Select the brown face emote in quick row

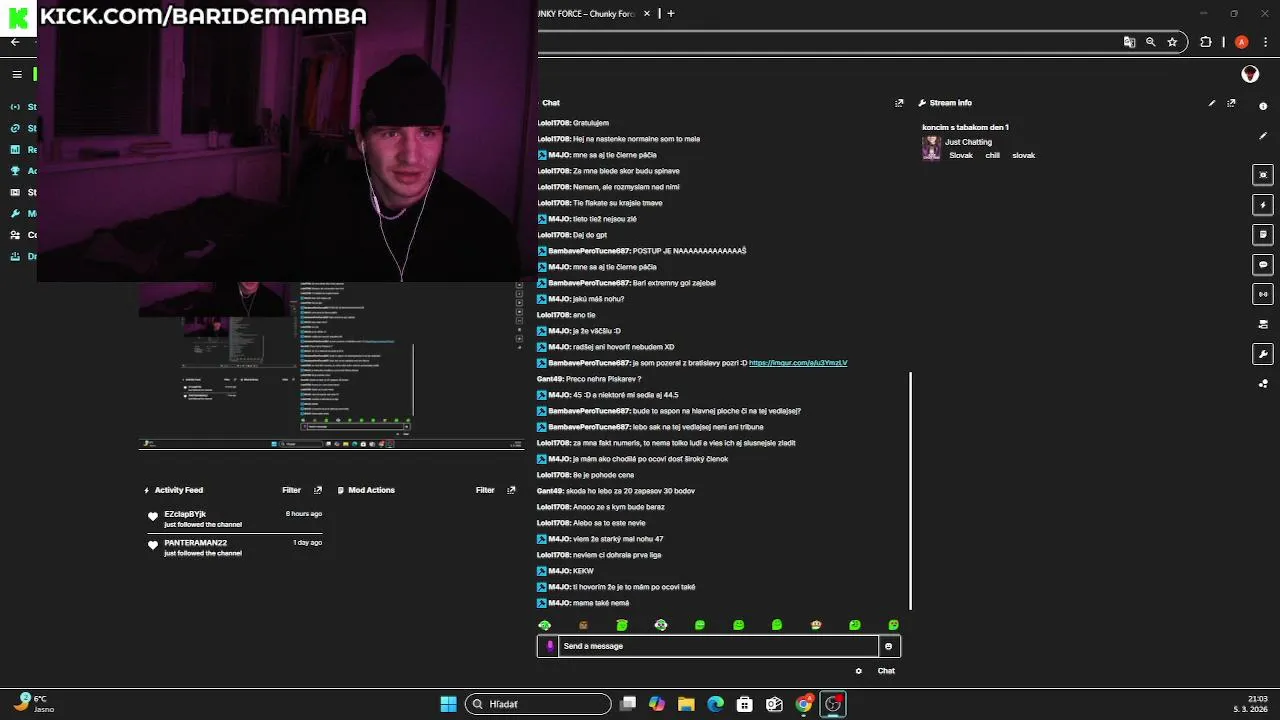click(583, 625)
